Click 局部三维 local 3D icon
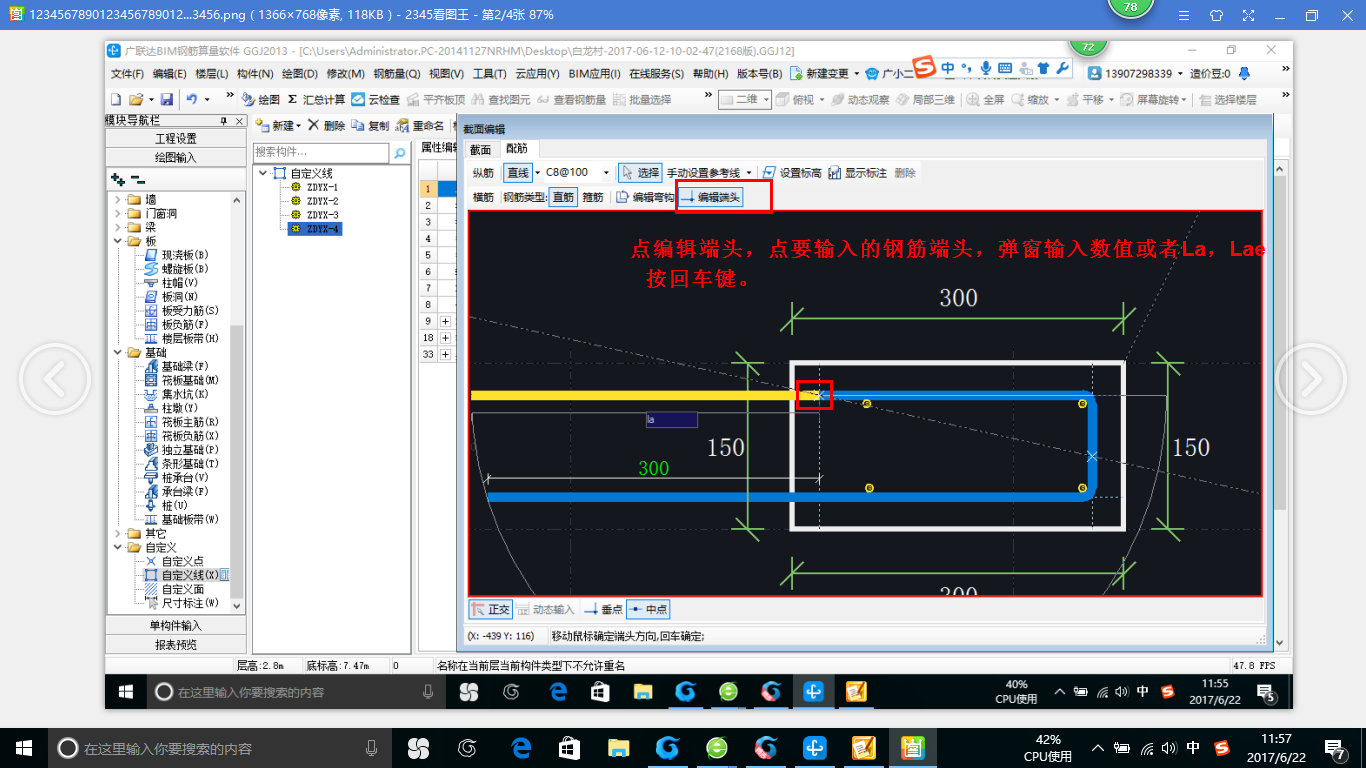This screenshot has width=1366, height=768. tap(925, 100)
